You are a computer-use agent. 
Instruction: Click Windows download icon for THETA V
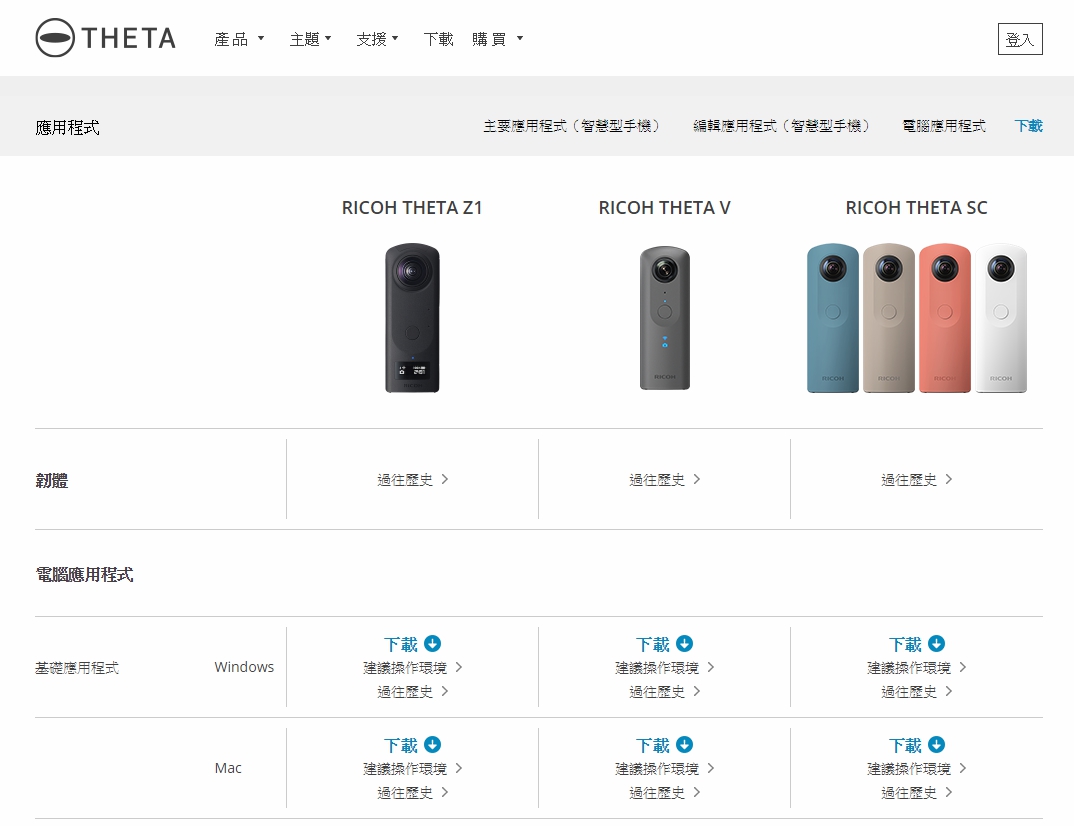click(684, 644)
